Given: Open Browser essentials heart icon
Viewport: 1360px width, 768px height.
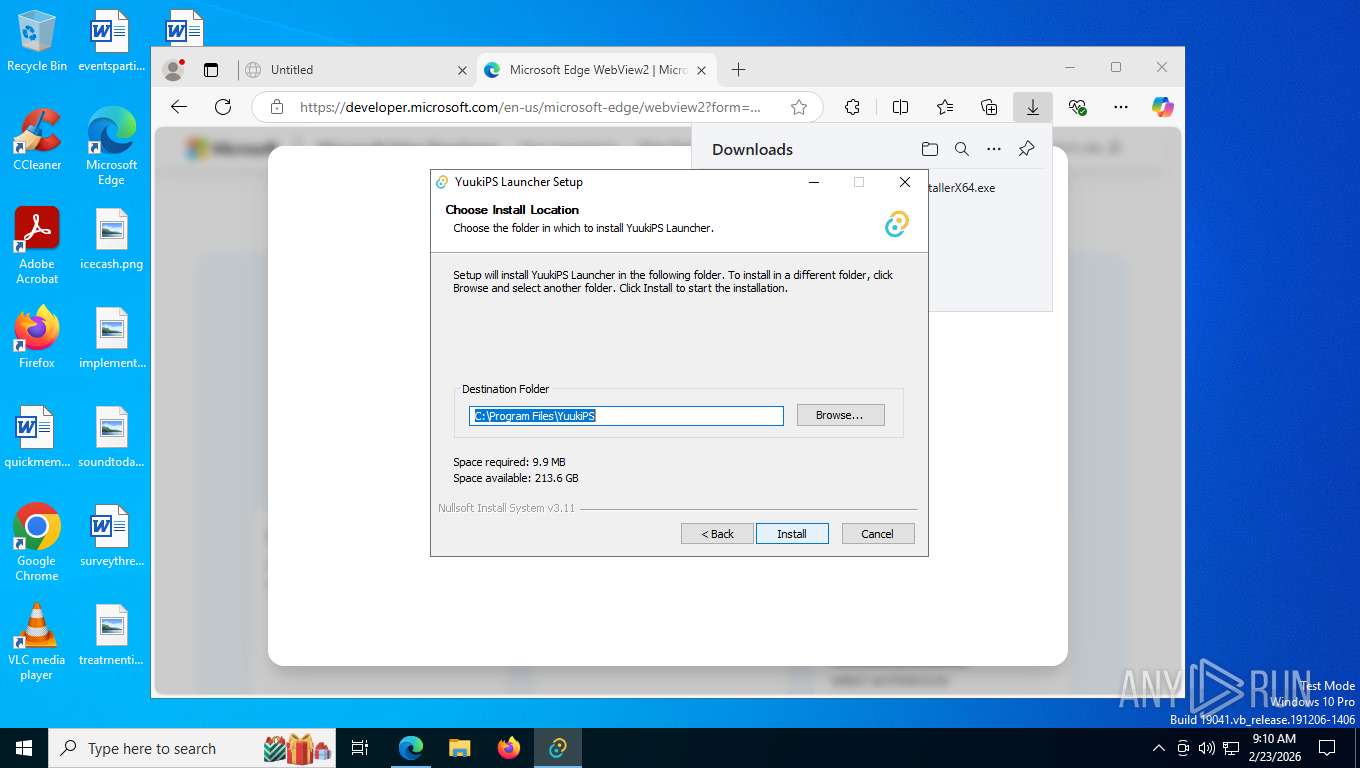Looking at the screenshot, I should coord(1077,107).
